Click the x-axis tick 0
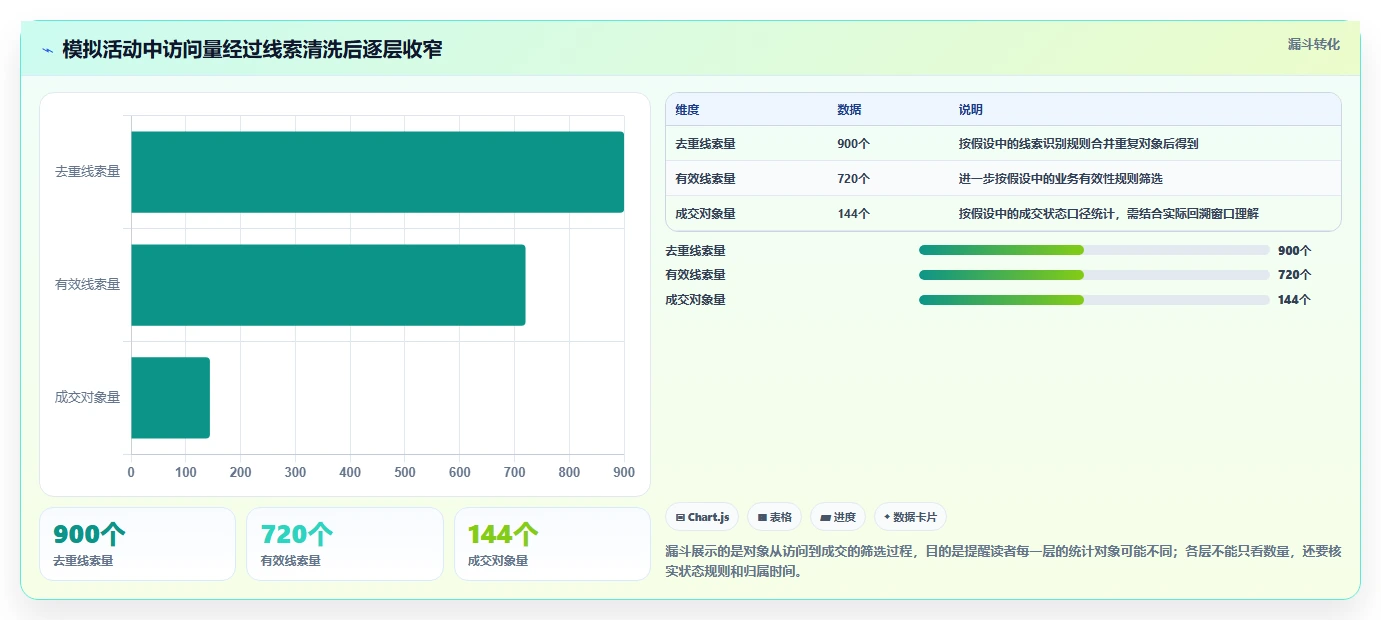Viewport: 1381px width, 620px height. [131, 472]
